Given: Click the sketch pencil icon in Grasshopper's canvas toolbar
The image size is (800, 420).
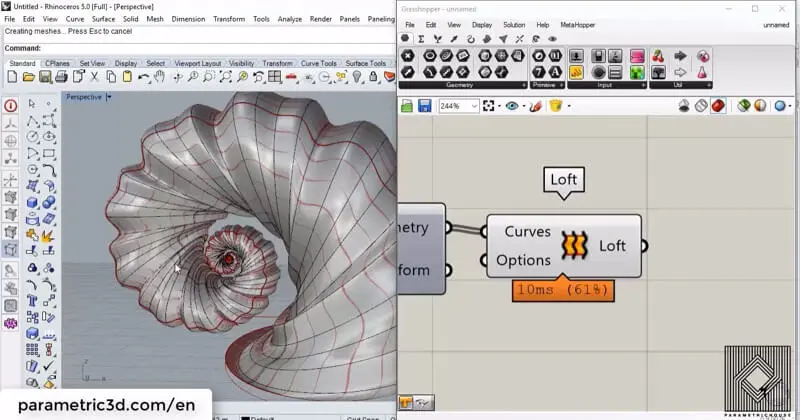Looking at the screenshot, I should [536, 105].
